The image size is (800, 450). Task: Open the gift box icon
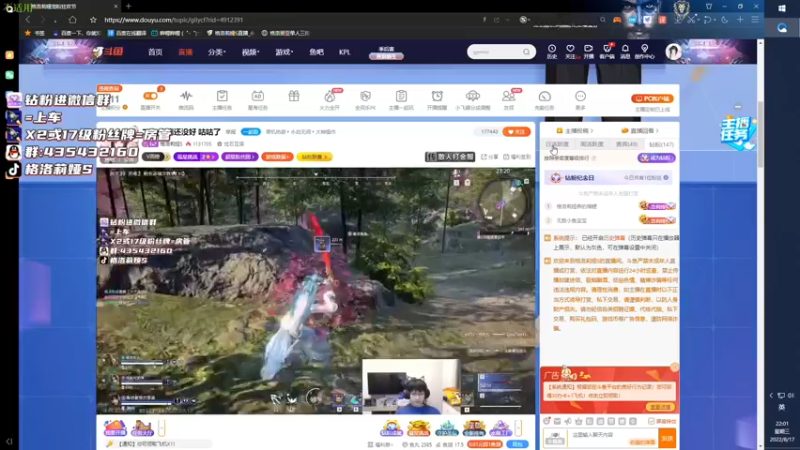pyautogui.click(x=294, y=96)
